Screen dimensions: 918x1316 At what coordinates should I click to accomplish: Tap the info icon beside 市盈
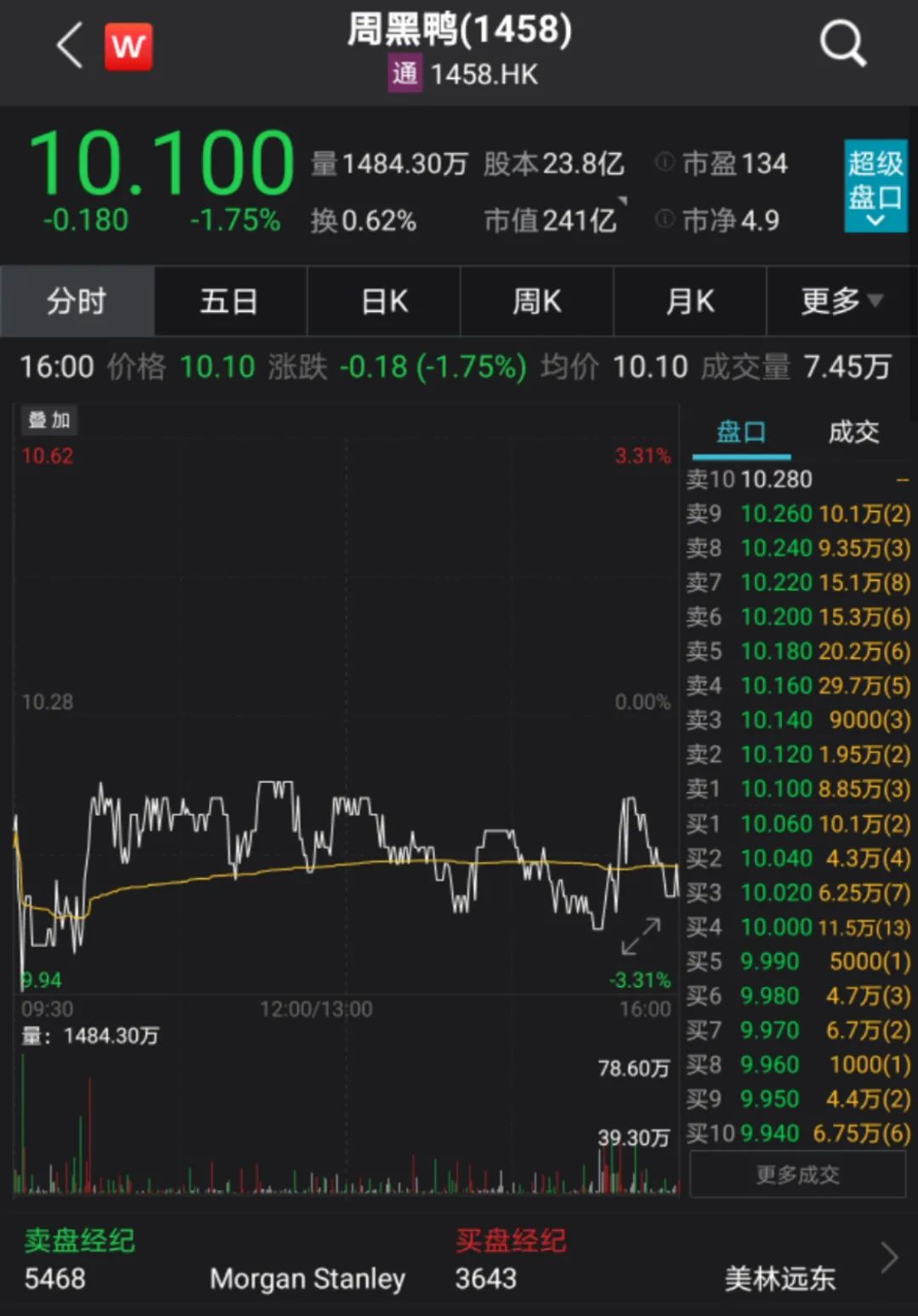pos(665,162)
